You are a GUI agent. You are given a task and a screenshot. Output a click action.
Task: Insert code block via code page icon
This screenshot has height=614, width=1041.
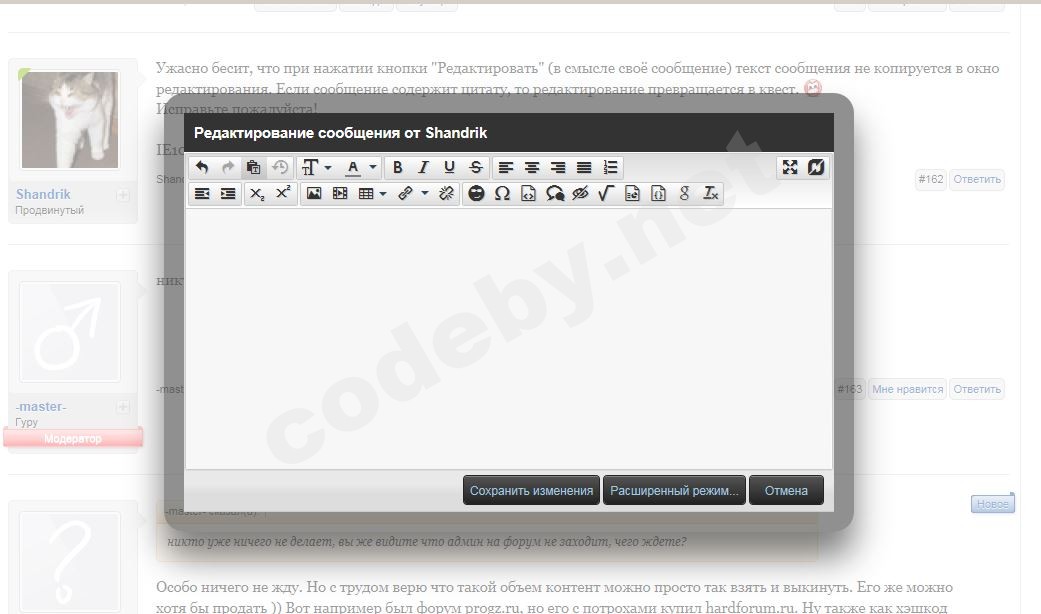point(528,193)
